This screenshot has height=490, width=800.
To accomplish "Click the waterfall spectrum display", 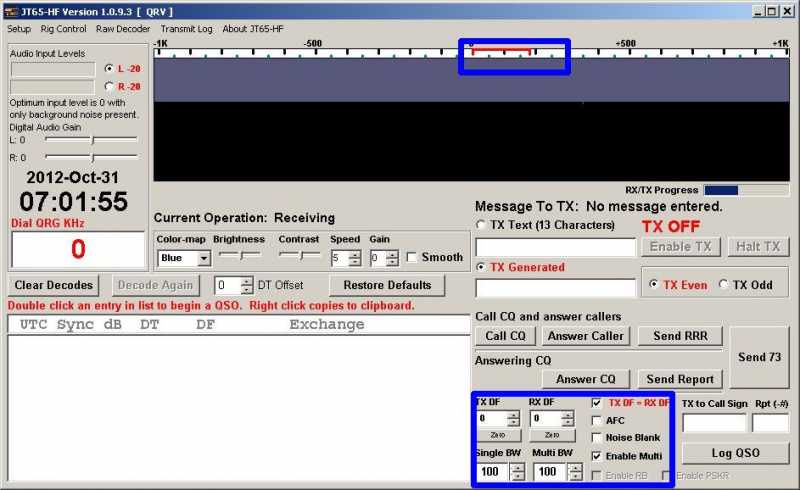I will [x=471, y=119].
